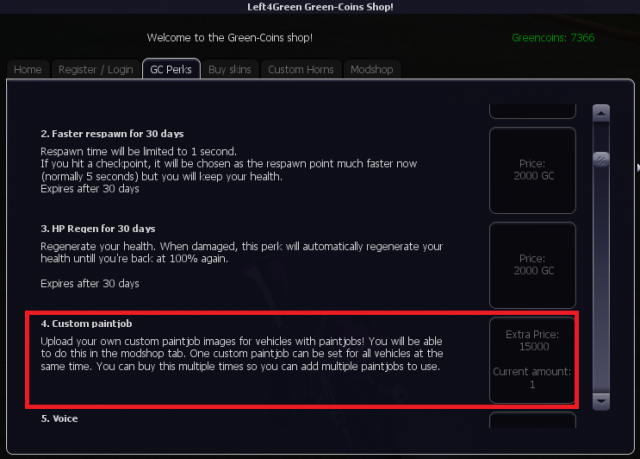Click the Greencoins: 7366 balance text
Screen dimensions: 640x459
(x=553, y=38)
